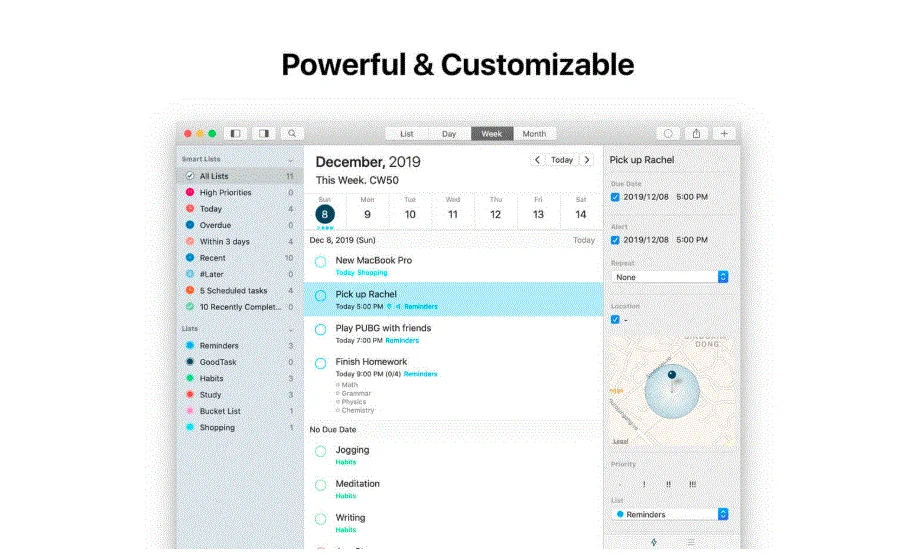906x560 pixels.
Task: Select Monday 9 in week strip
Action: [x=367, y=214]
